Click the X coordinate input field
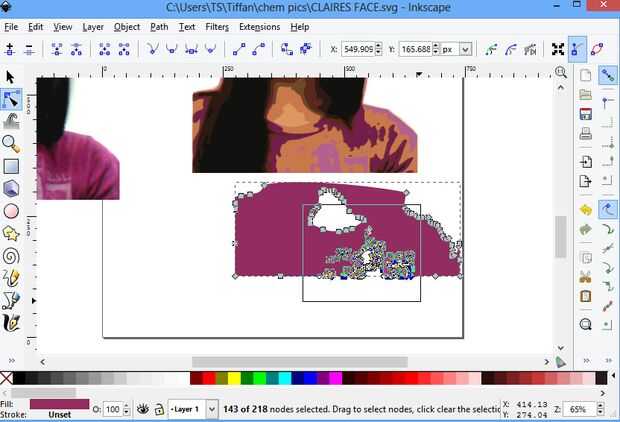 358,49
